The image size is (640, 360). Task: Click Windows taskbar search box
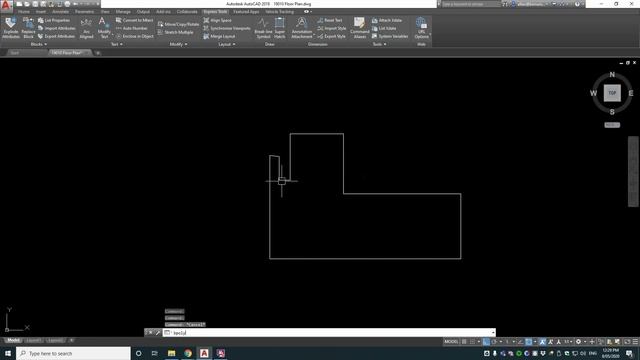(x=73, y=353)
